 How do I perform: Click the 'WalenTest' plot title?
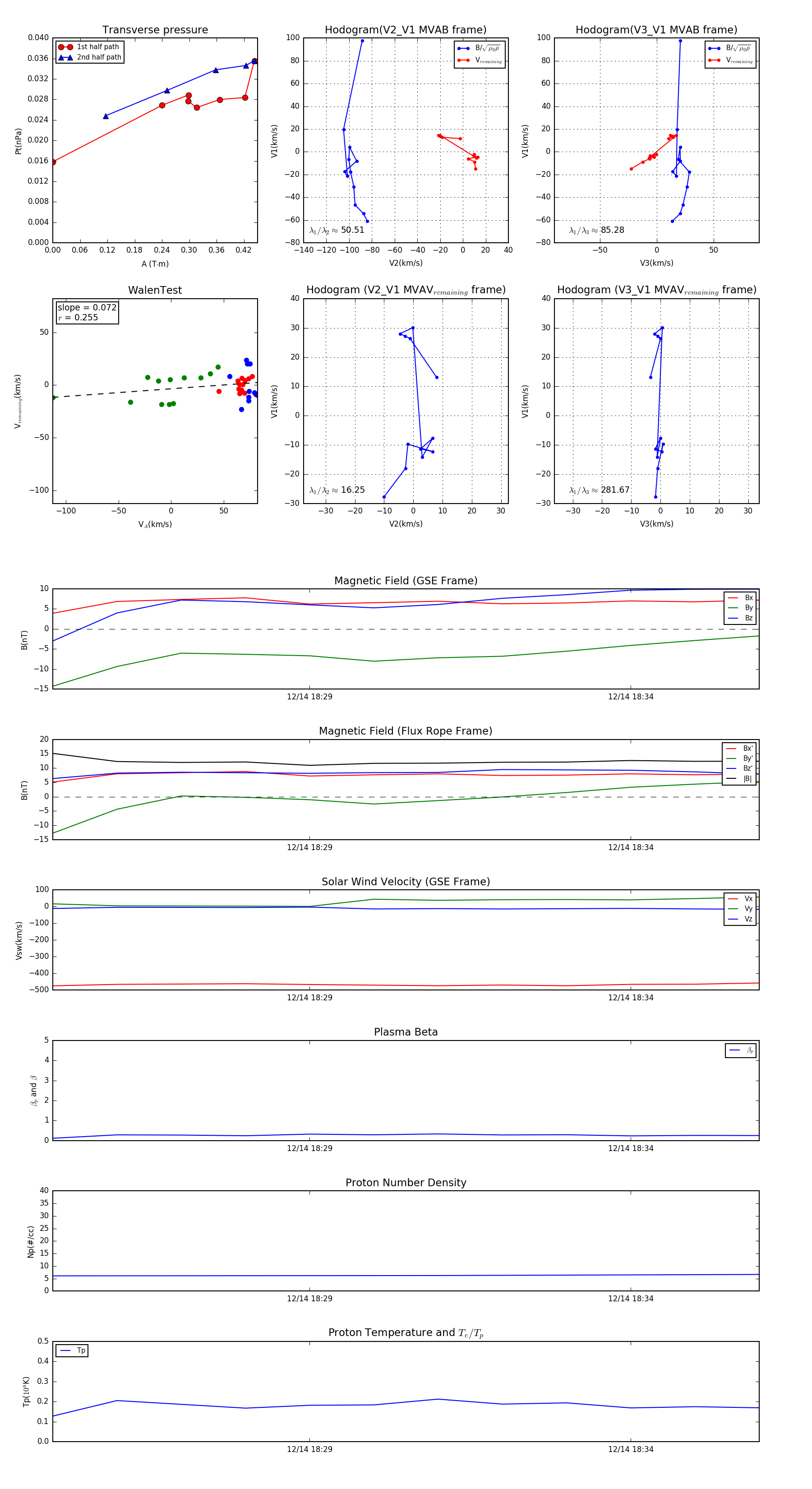coord(155,290)
